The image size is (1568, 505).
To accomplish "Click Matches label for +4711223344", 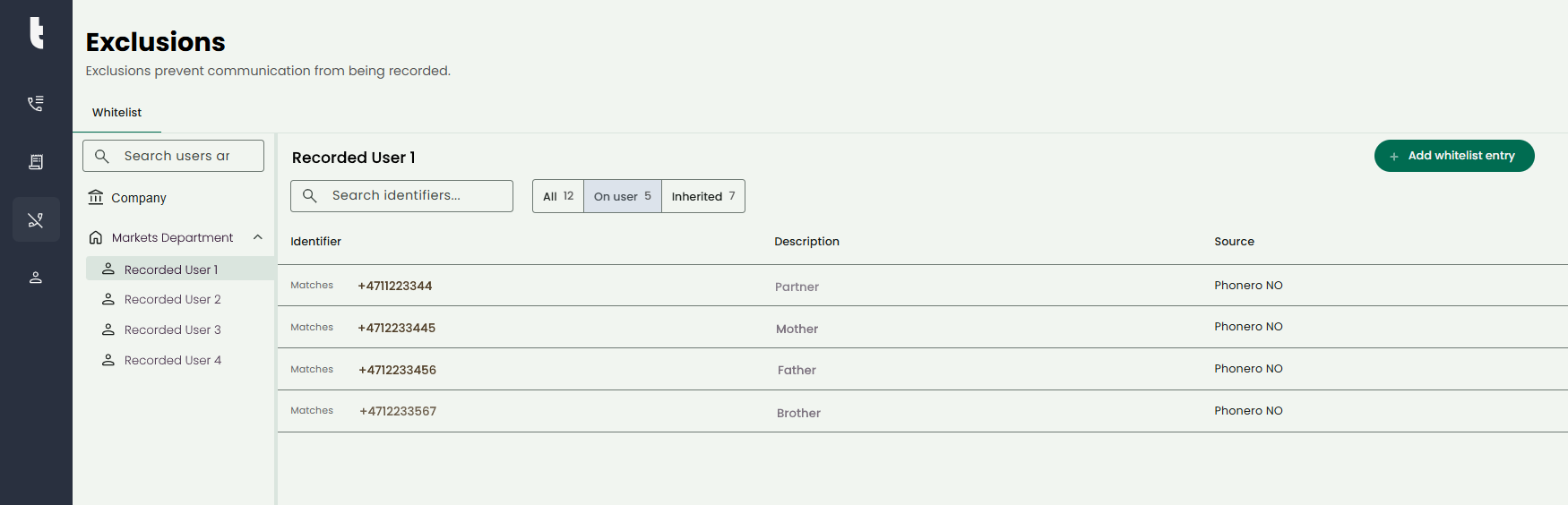I will [312, 286].
